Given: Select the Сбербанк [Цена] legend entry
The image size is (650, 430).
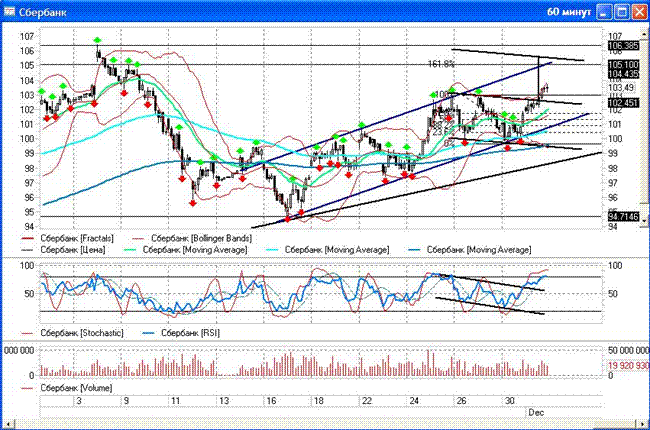Looking at the screenshot, I should pos(63,250).
